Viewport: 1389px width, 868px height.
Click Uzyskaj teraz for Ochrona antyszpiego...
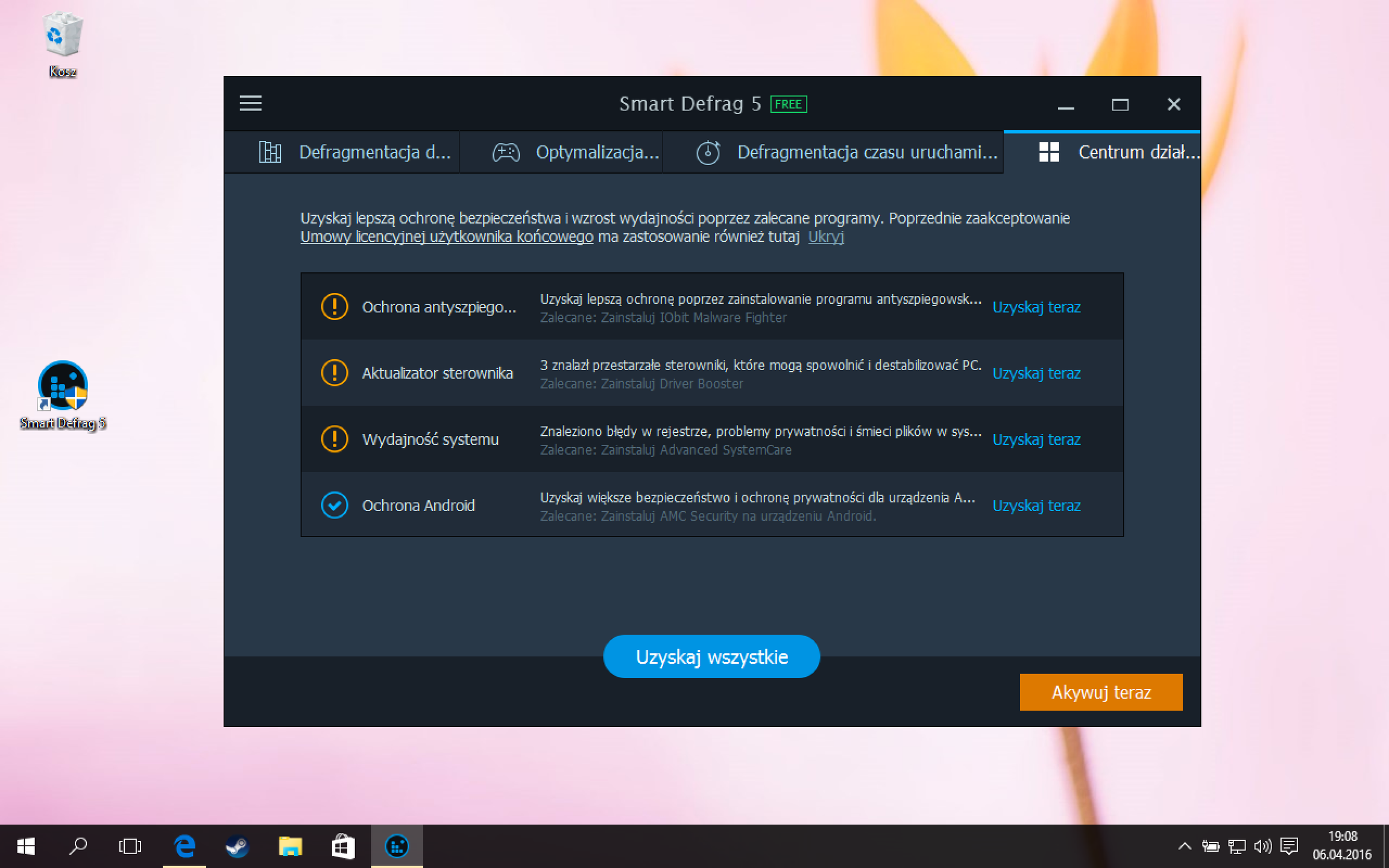[x=1036, y=307]
